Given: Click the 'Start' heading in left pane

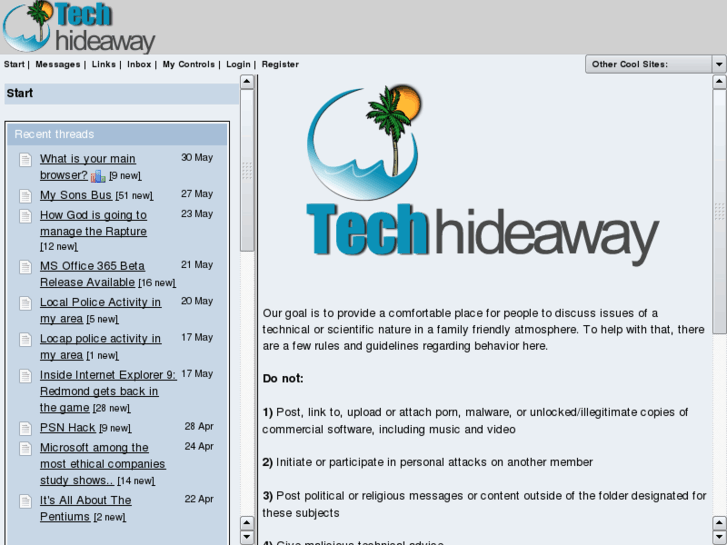Looking at the screenshot, I should coord(19,93).
